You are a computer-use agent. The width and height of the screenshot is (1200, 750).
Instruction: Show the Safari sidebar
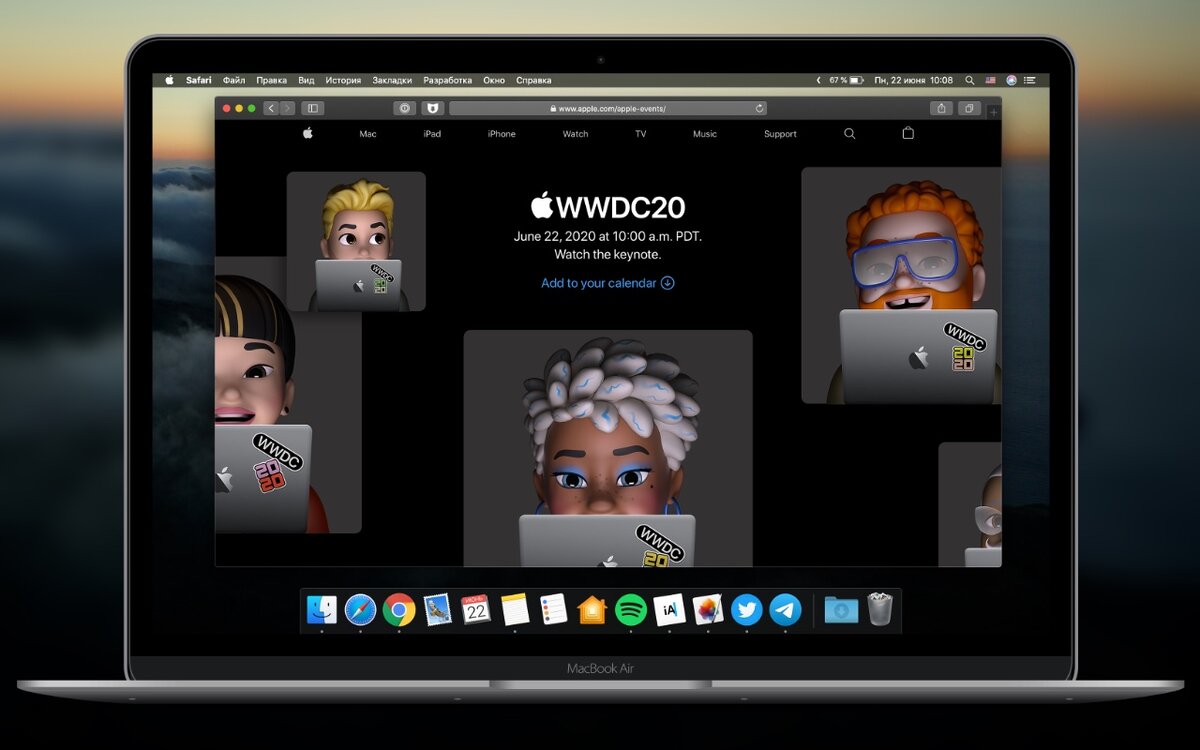coord(313,108)
